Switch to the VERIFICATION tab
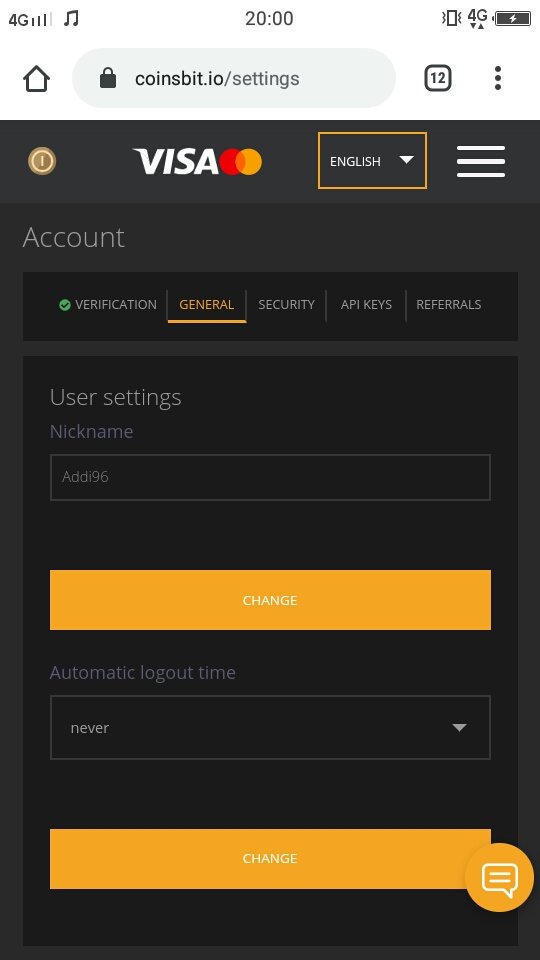The height and width of the screenshot is (960, 540). click(x=108, y=304)
